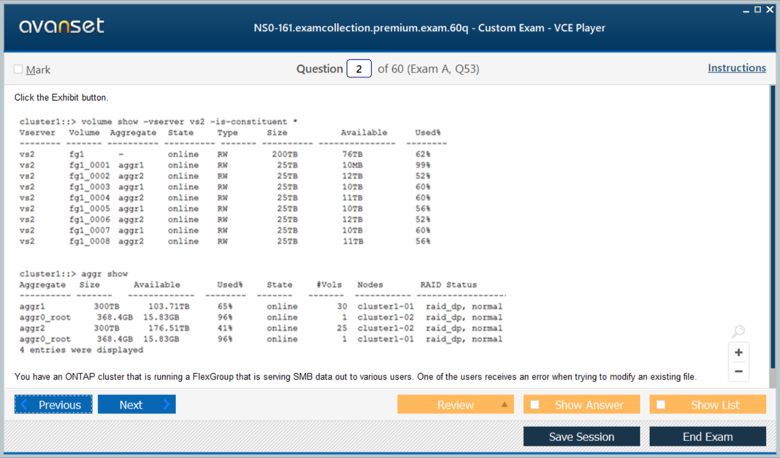Screen dimensions: 780x458
Task: Click the fg1_0002 volume row
Action: click(225, 176)
